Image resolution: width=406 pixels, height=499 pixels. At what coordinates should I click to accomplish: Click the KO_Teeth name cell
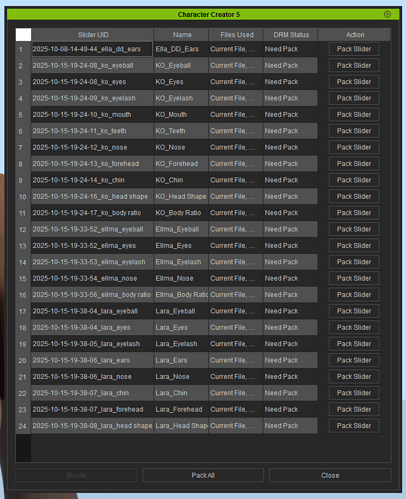click(x=181, y=131)
